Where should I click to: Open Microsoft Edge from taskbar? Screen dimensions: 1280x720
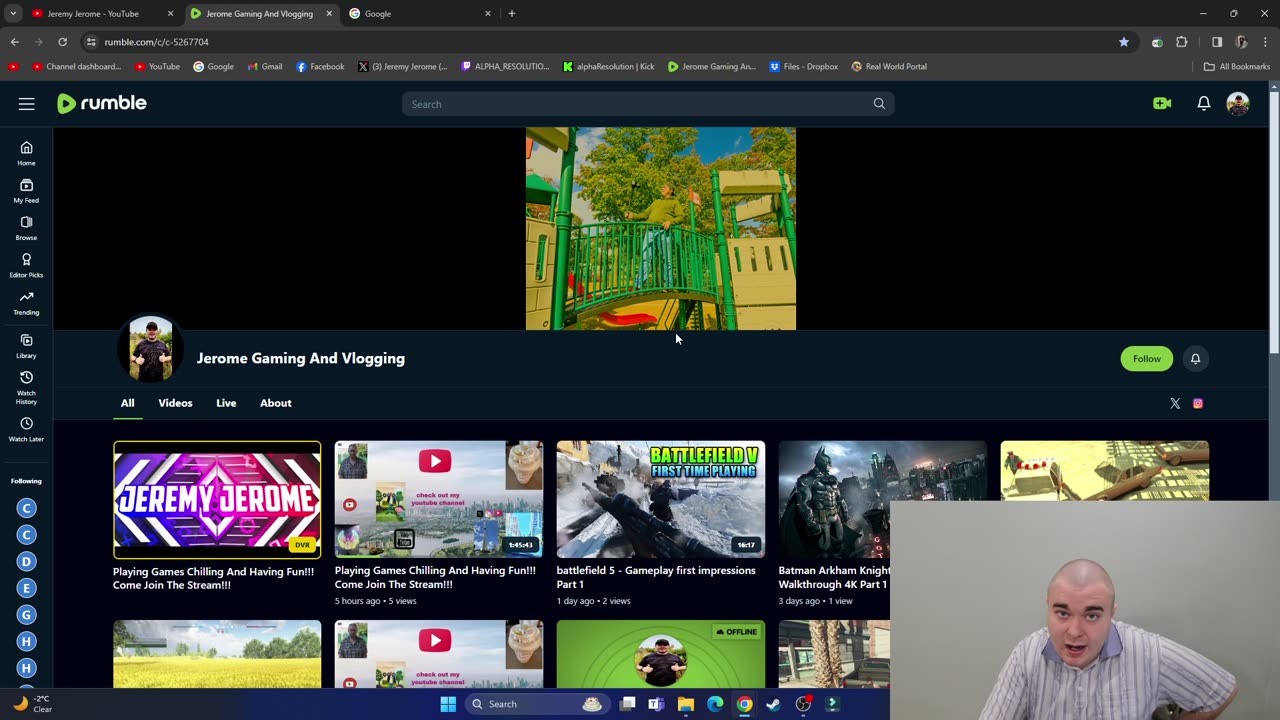coord(715,704)
